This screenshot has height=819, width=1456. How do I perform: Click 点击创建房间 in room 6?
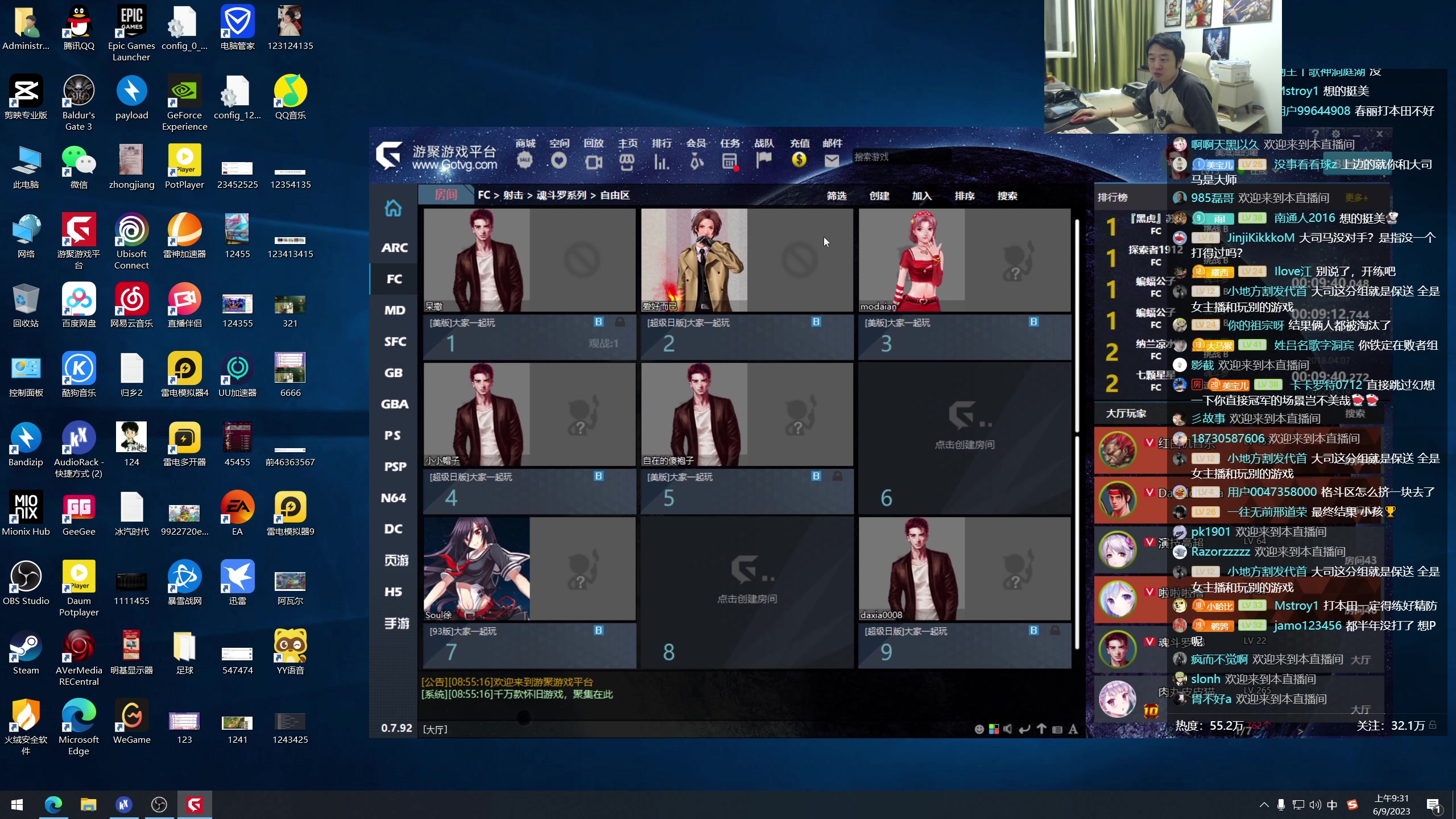[965, 444]
